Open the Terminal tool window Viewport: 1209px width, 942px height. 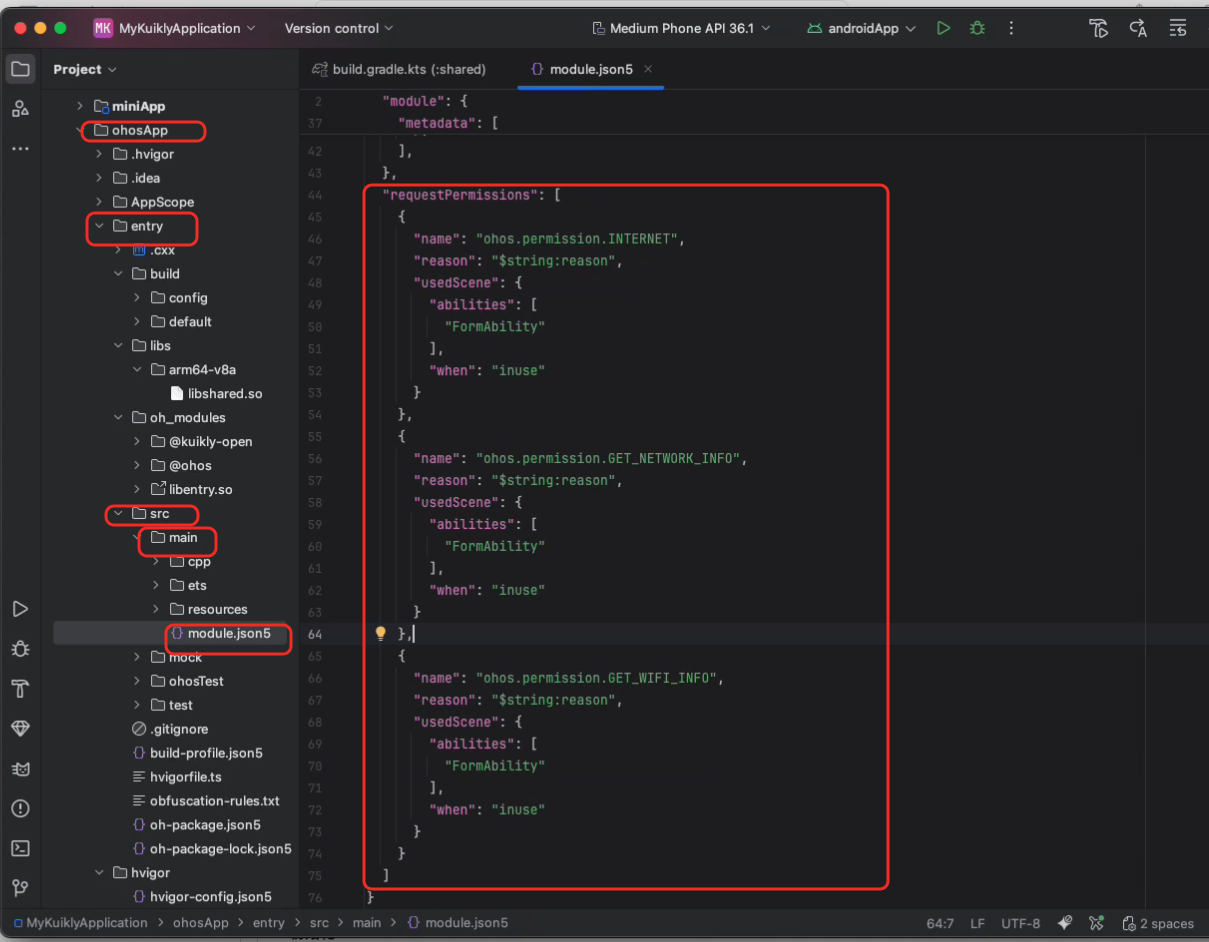(20, 848)
